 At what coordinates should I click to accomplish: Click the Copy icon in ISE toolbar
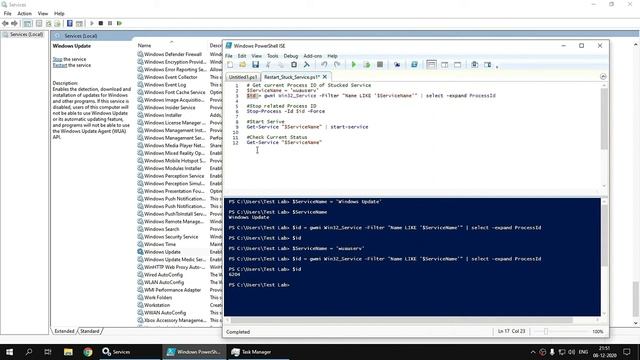281,64
